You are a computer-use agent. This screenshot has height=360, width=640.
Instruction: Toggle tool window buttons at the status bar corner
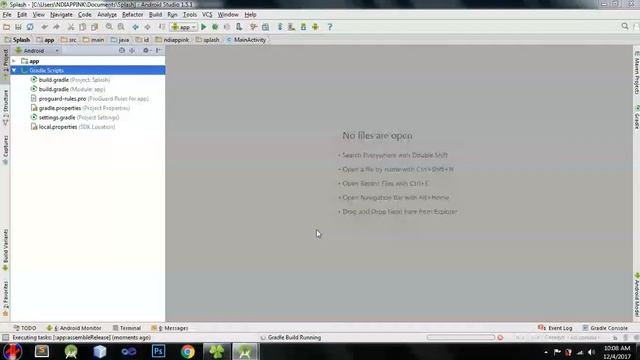point(5,338)
